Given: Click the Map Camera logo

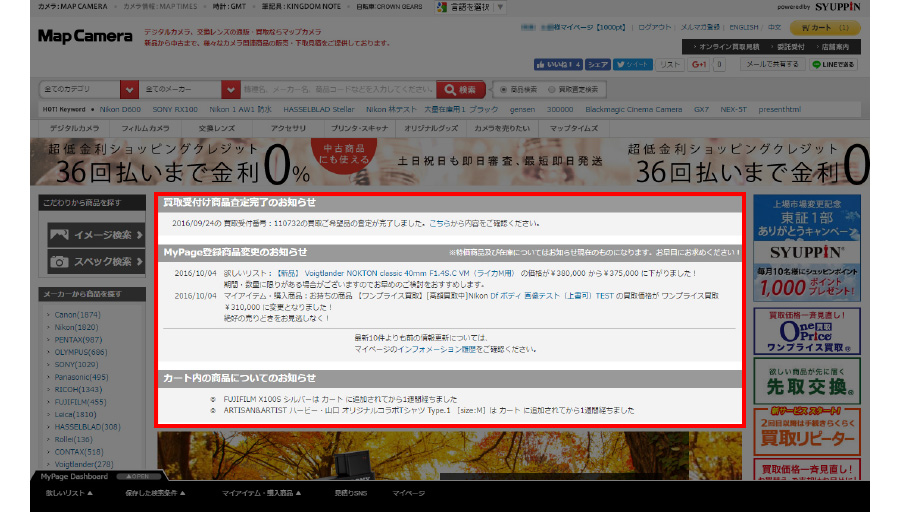Looking at the screenshot, I should coord(85,36).
